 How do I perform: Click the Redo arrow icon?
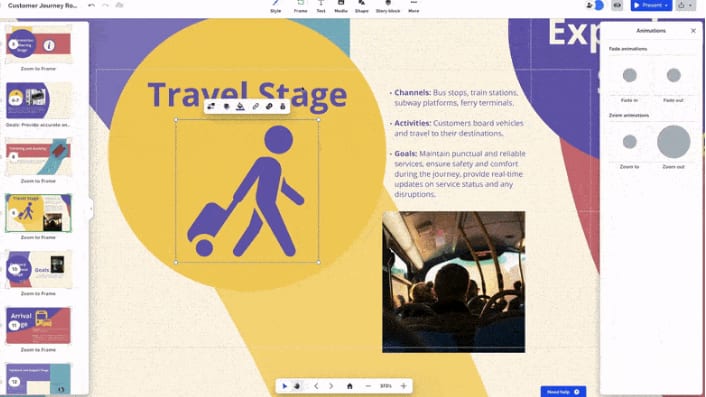pos(105,5)
